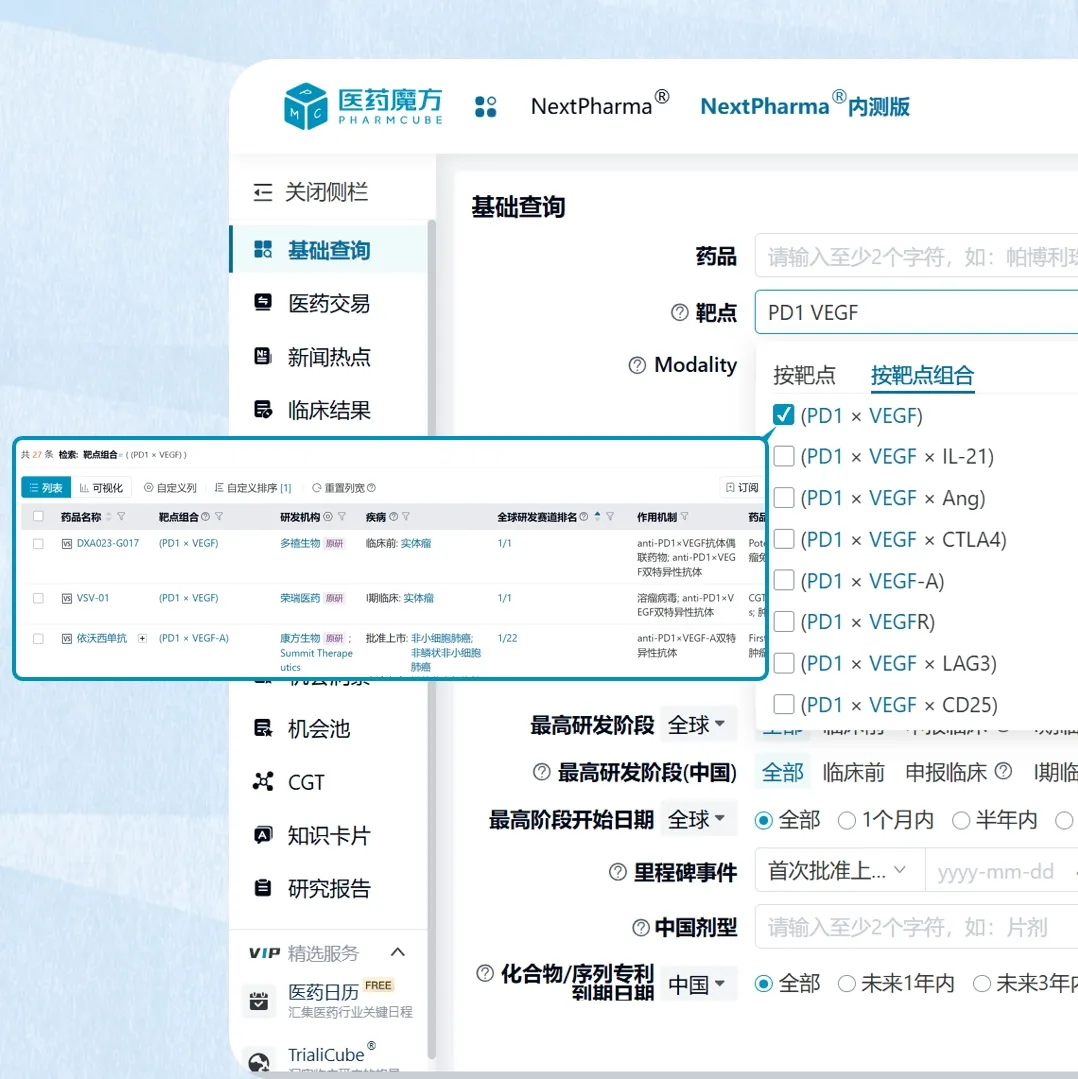Check the (PD1 × VEGF × CTLA4) option

pos(784,539)
